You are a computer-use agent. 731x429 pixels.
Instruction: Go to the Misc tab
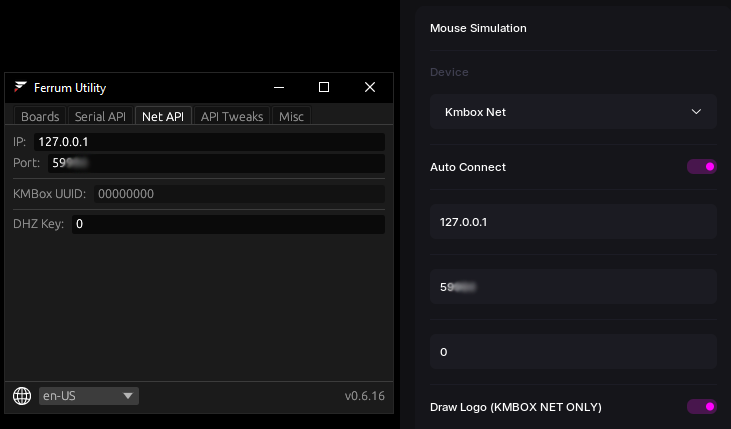(x=292, y=116)
